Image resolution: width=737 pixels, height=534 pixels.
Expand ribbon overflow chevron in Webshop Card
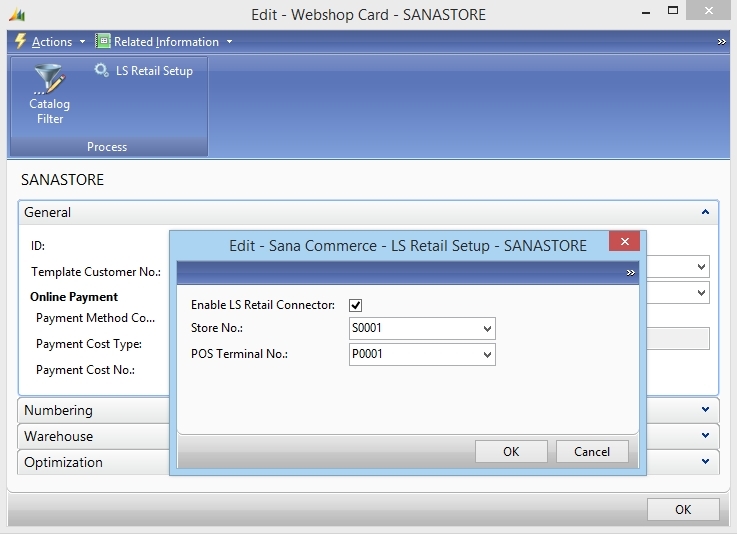(721, 42)
